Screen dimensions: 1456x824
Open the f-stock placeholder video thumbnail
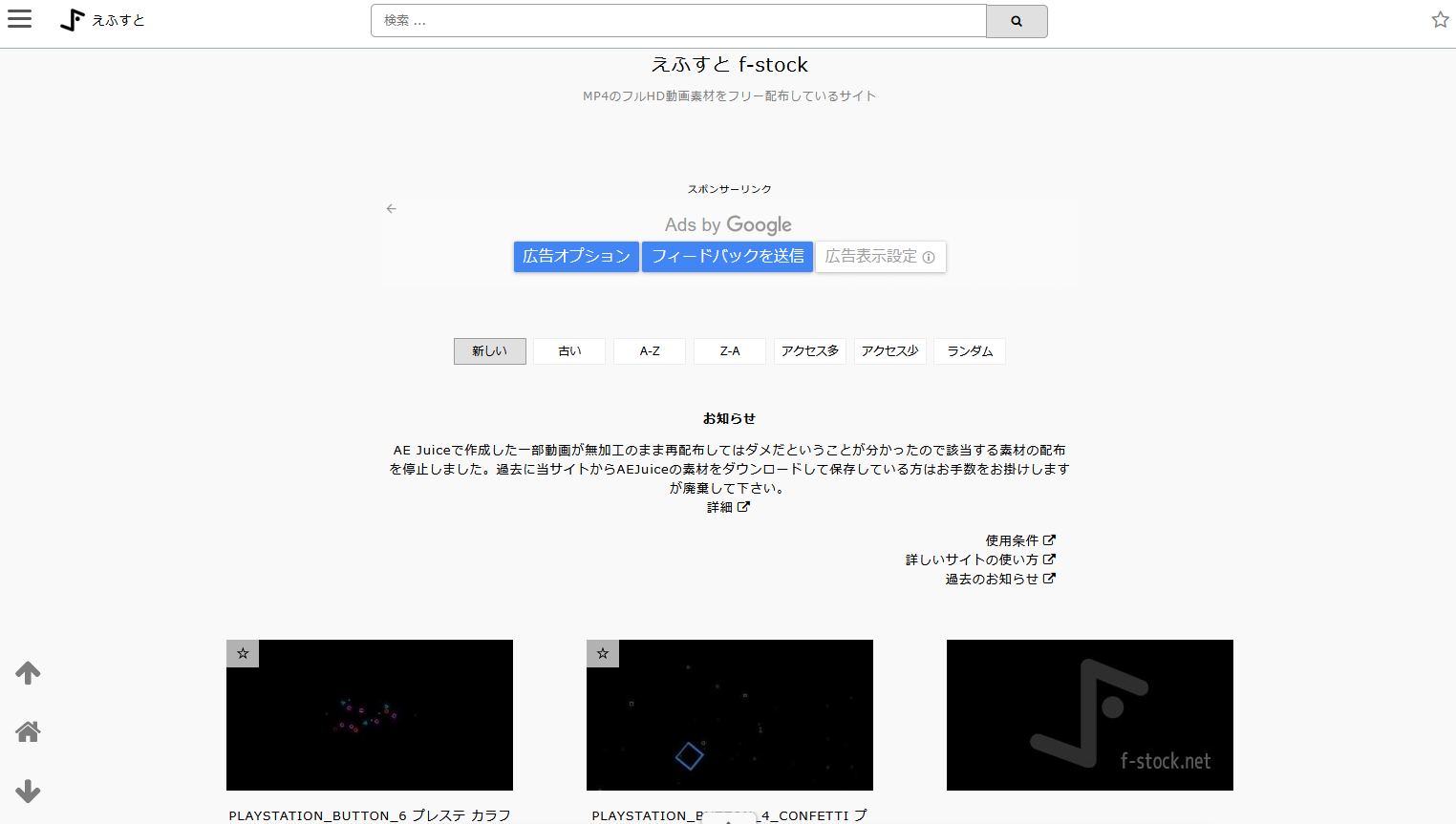coord(1089,714)
